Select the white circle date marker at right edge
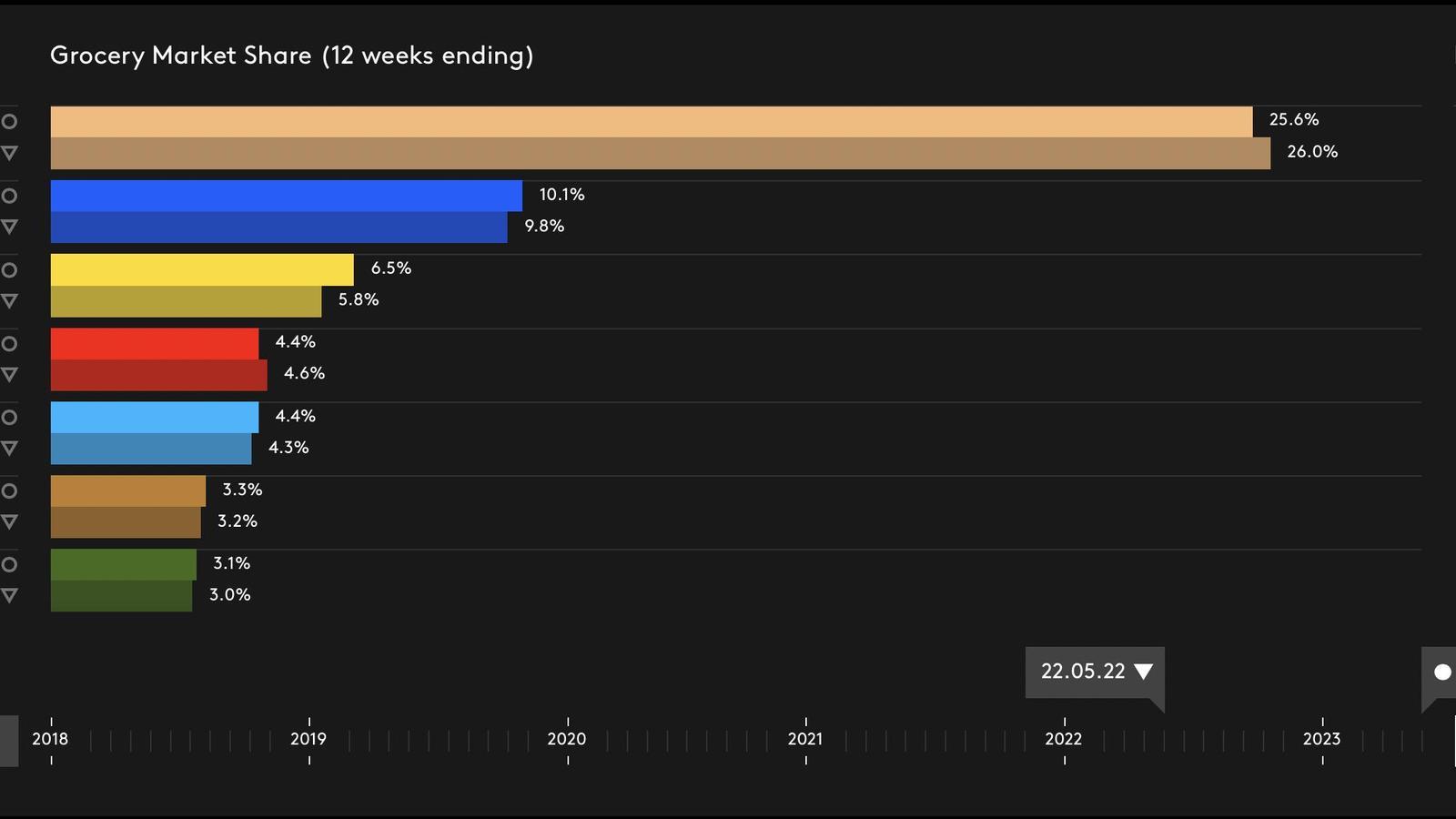The width and height of the screenshot is (1456, 819). (x=1441, y=672)
